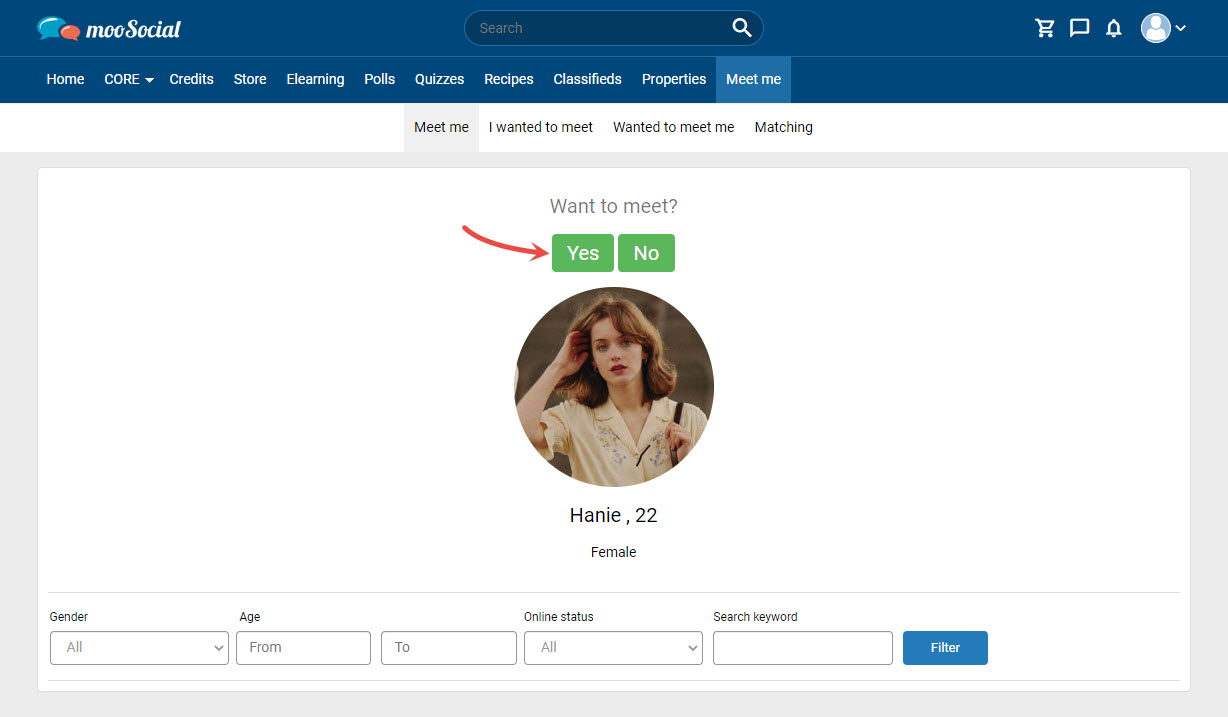Open the Store page
Image resolution: width=1228 pixels, height=717 pixels.
point(250,79)
